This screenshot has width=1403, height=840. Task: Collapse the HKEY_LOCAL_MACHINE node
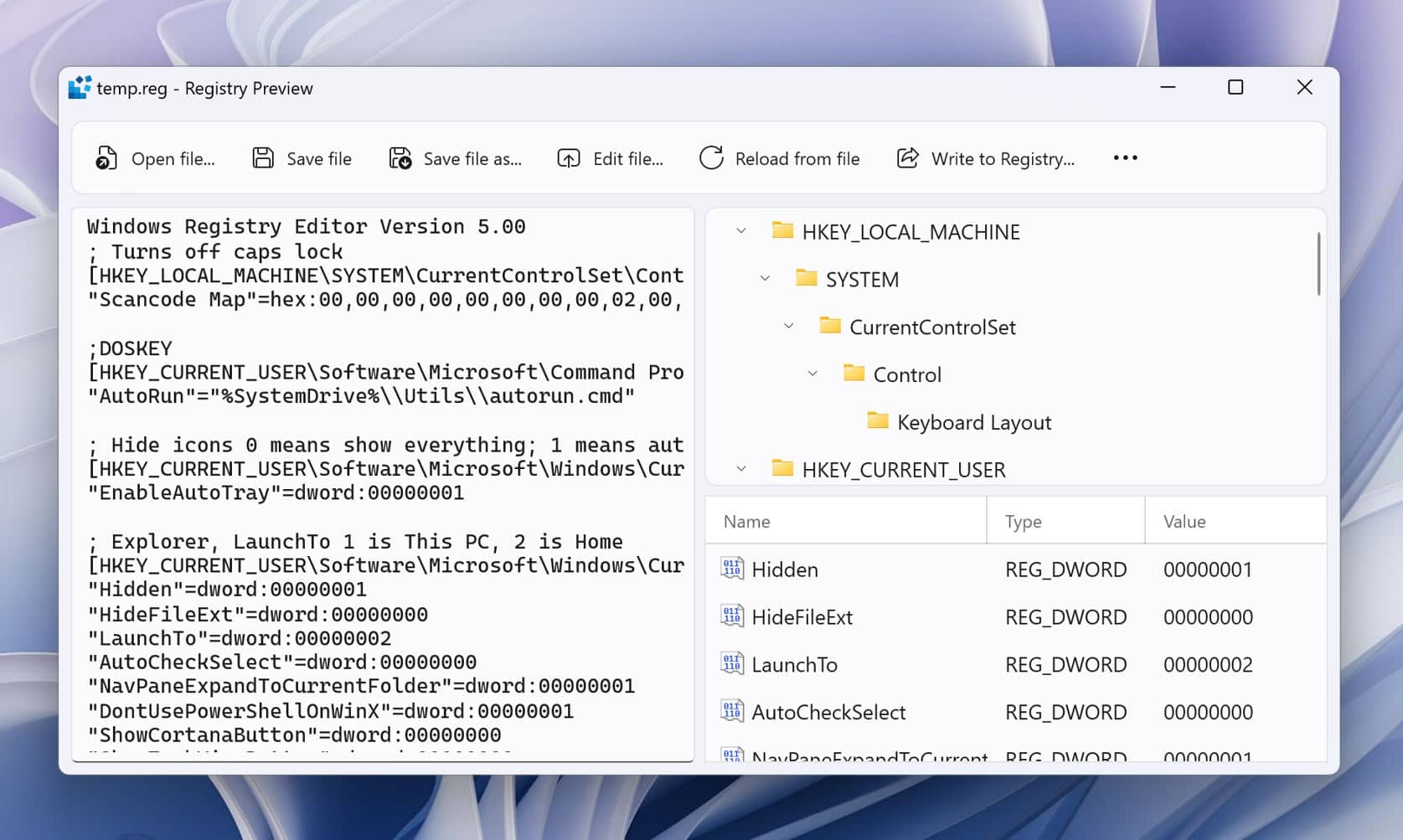coord(740,231)
